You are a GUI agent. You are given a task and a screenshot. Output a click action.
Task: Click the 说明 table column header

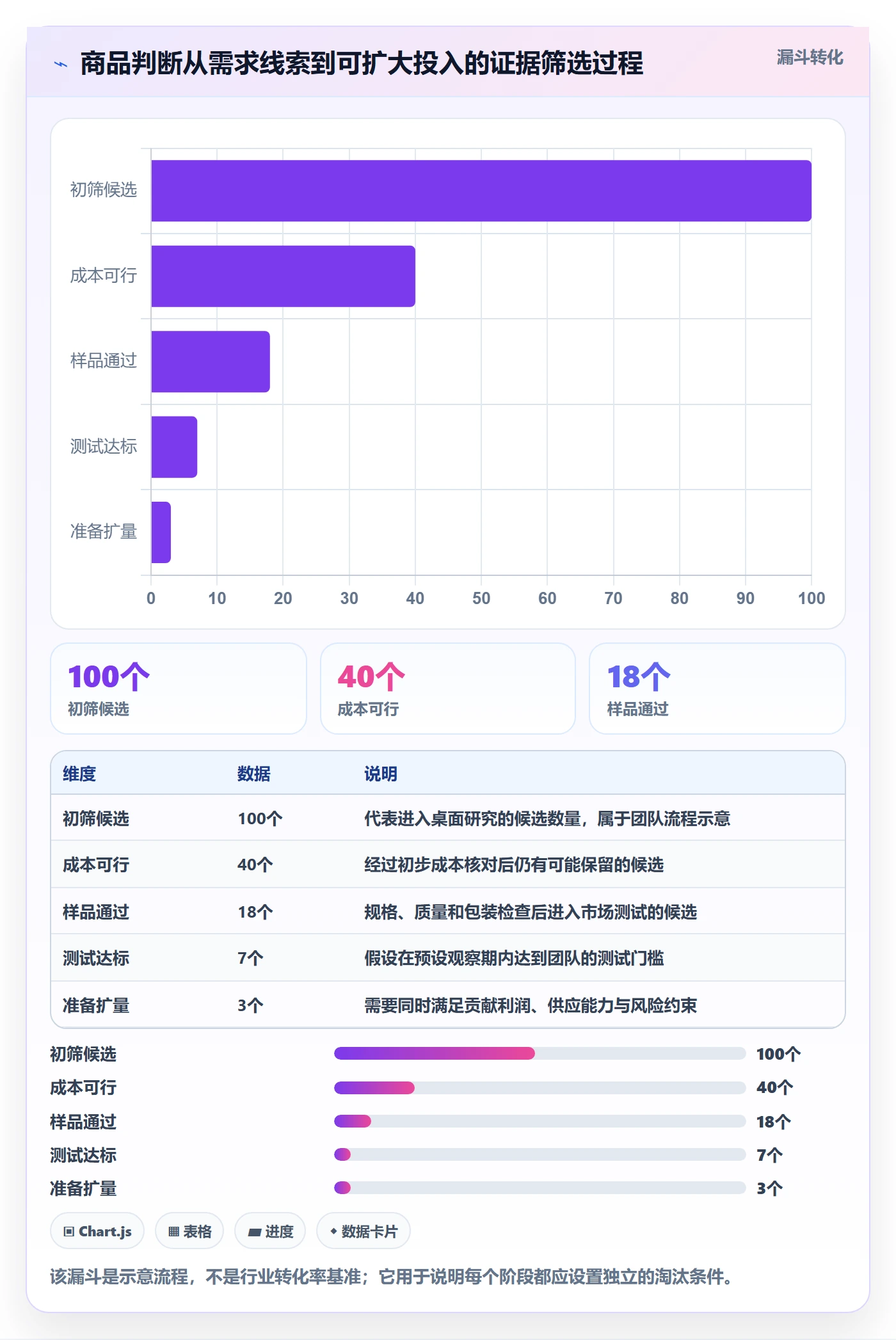tap(381, 774)
